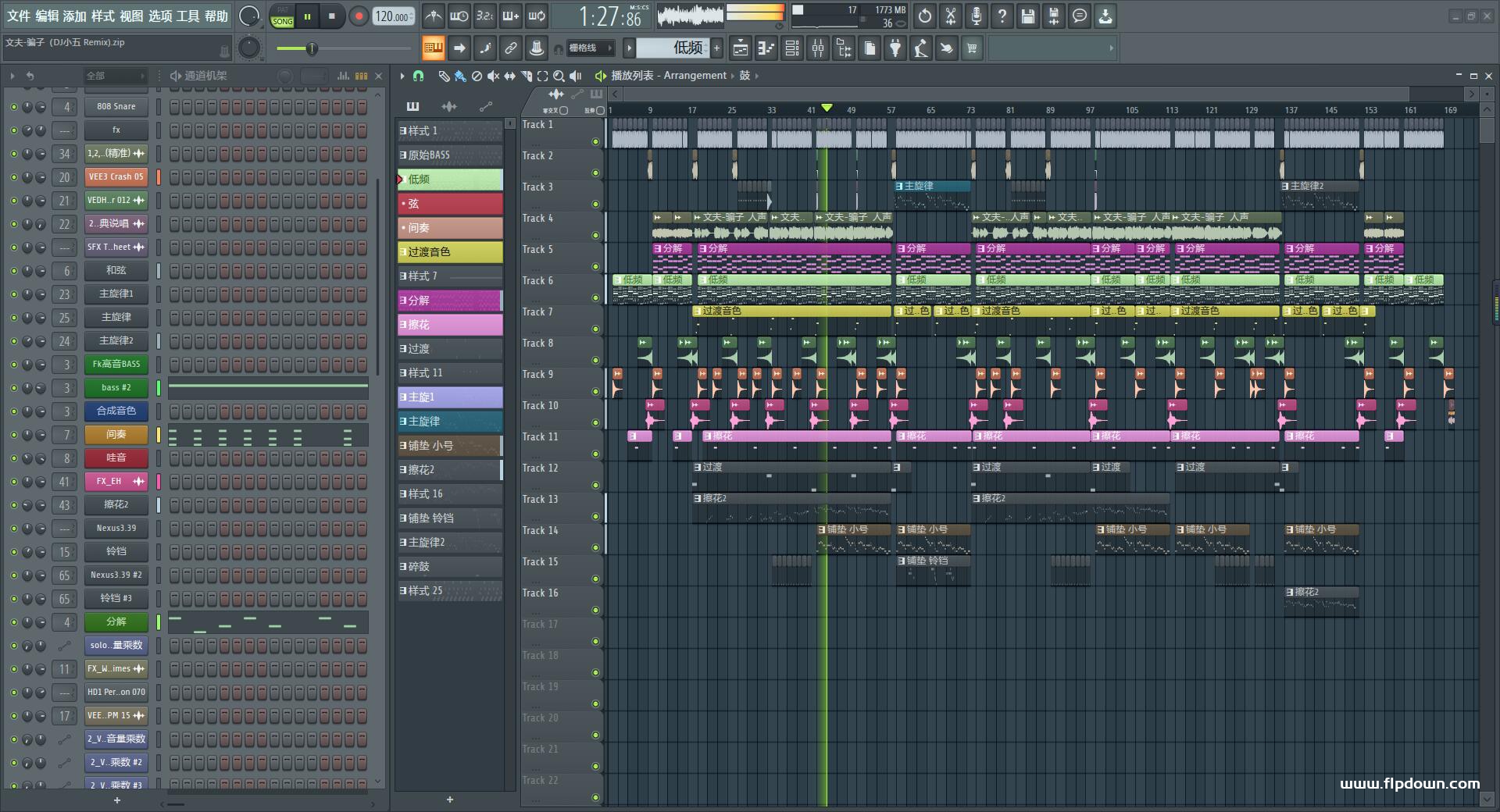Select the zoom magnifier tool in playlist

pos(559,76)
